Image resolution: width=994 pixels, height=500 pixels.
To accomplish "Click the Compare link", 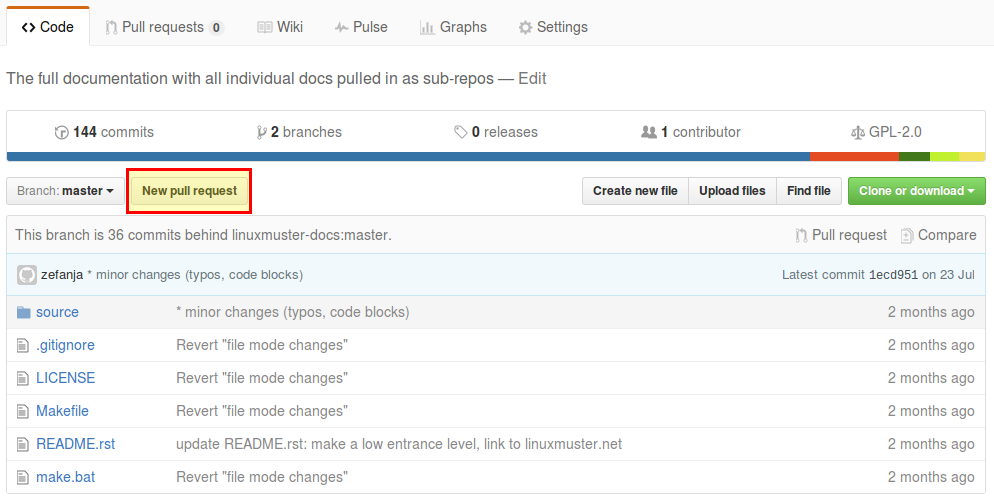I will [x=938, y=235].
